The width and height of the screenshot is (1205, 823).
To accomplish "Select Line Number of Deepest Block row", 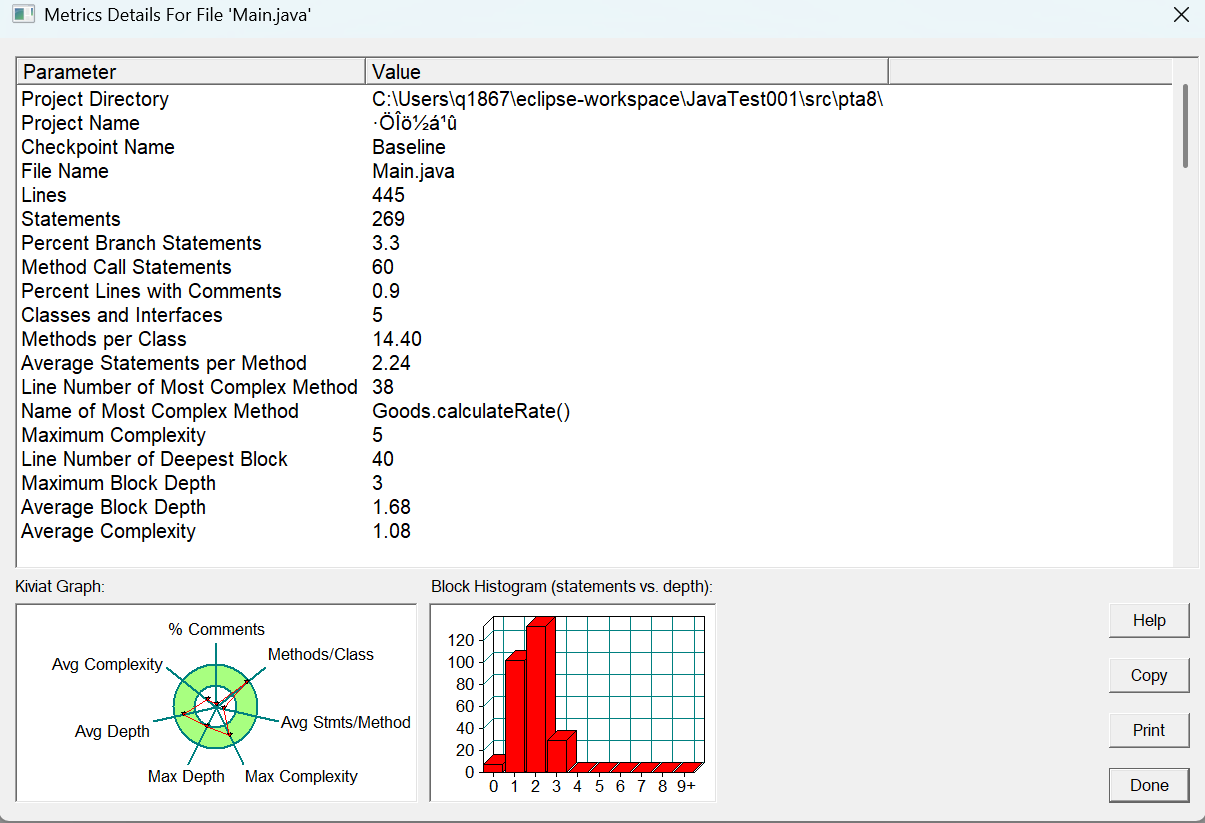I will pyautogui.click(x=595, y=459).
